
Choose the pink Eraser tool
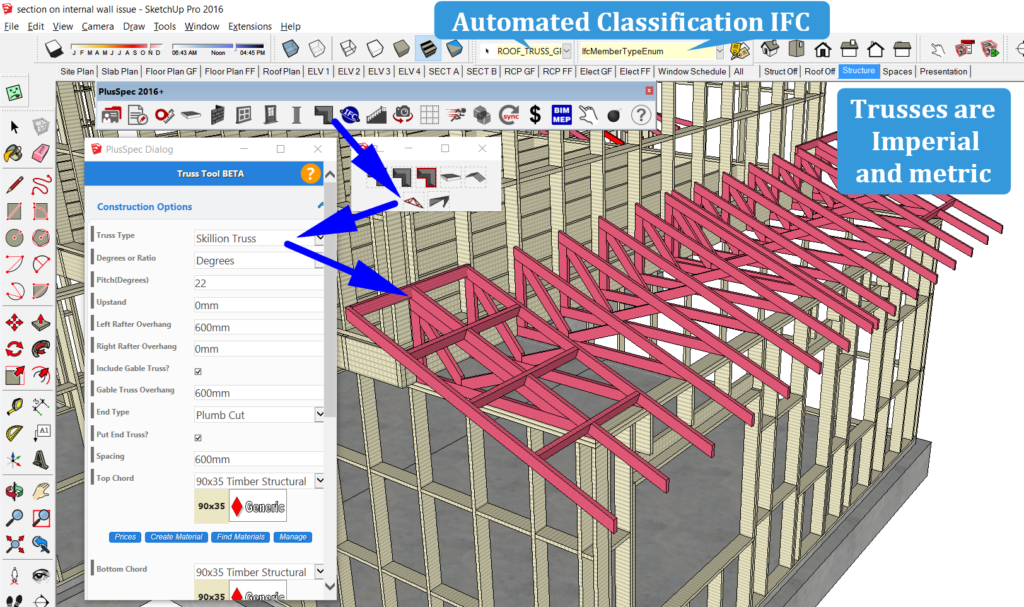[x=40, y=153]
